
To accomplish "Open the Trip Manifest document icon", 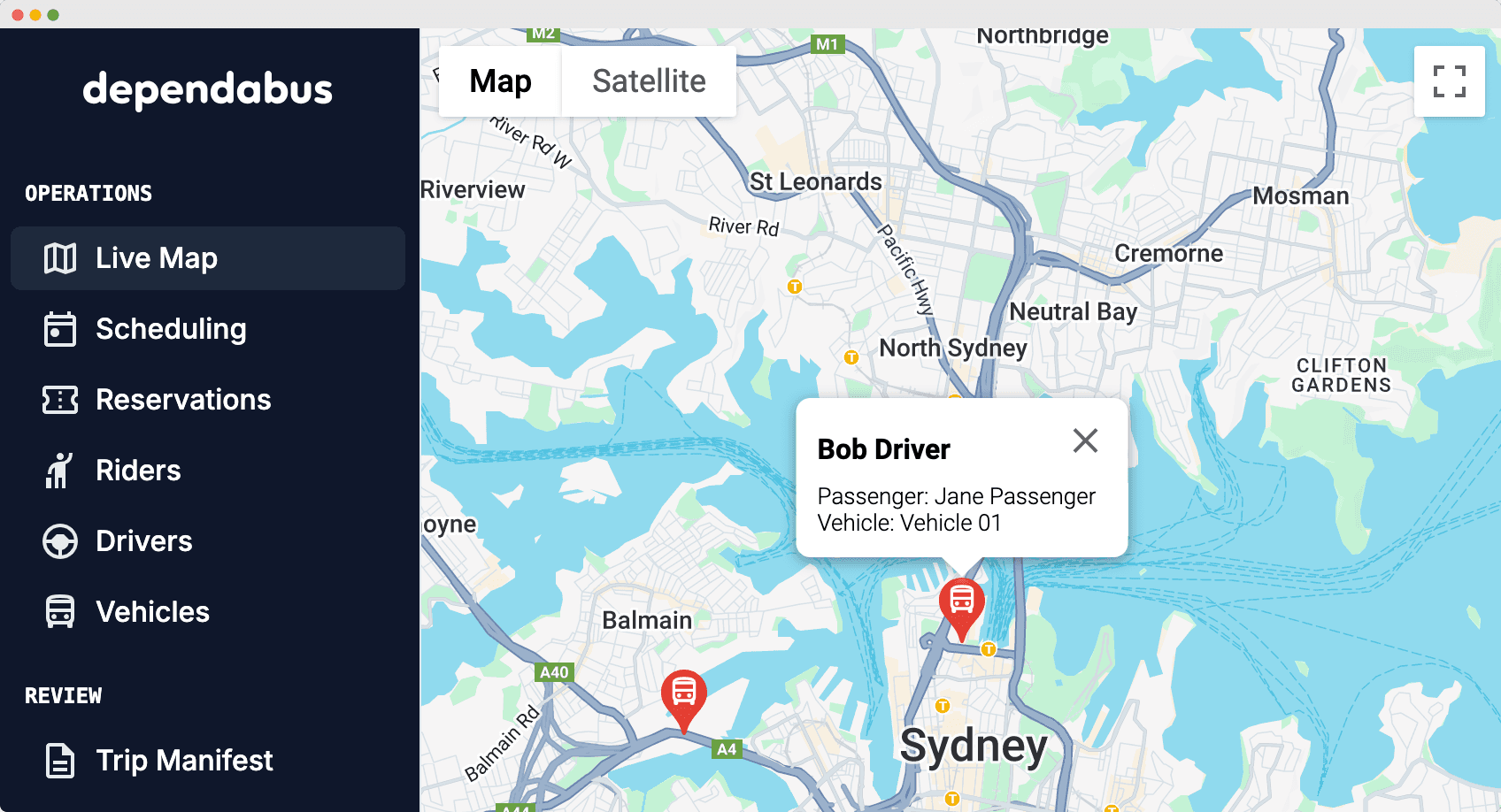I will pos(60,761).
